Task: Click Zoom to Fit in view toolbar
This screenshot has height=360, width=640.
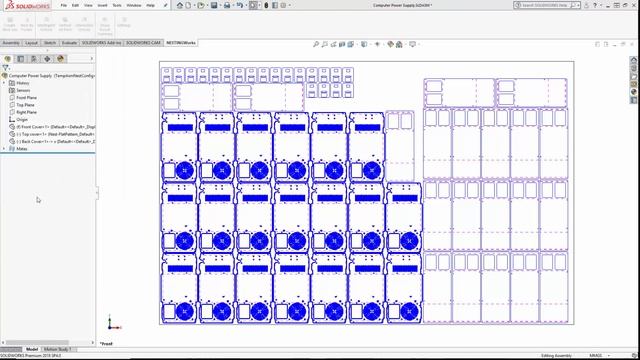Action: pos(316,44)
